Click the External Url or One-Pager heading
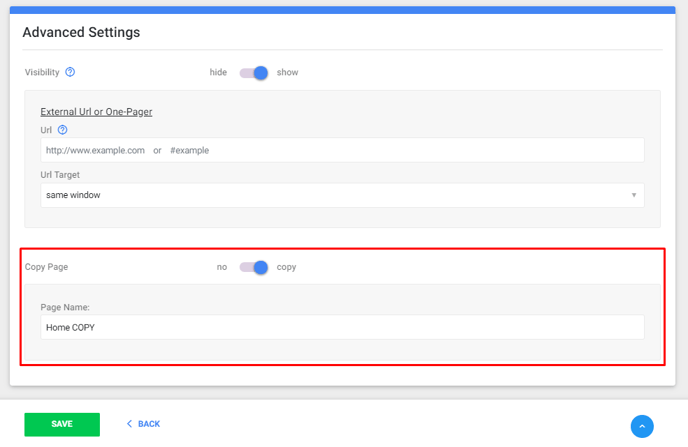 click(x=97, y=112)
